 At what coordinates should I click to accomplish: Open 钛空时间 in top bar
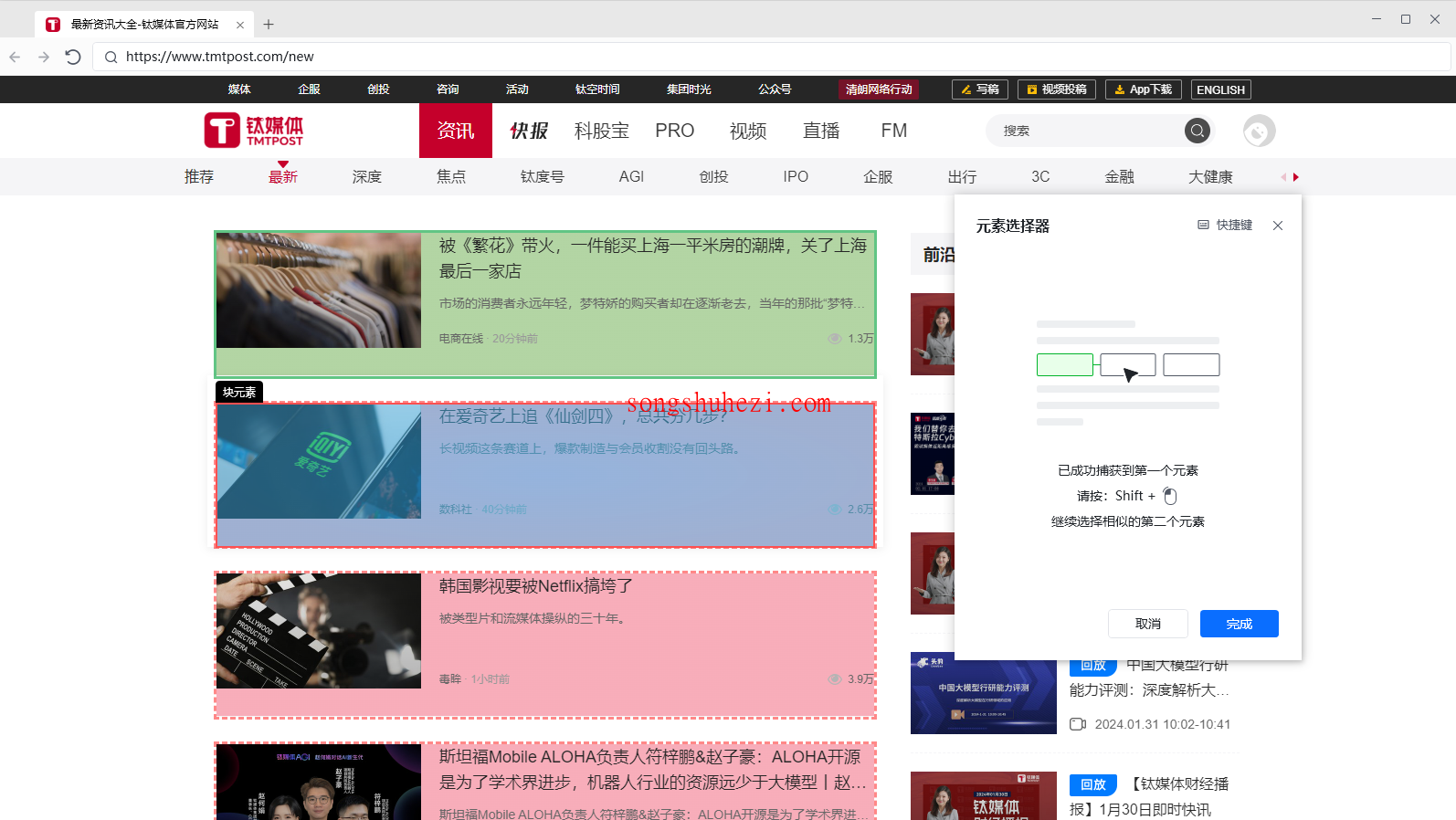[x=597, y=89]
